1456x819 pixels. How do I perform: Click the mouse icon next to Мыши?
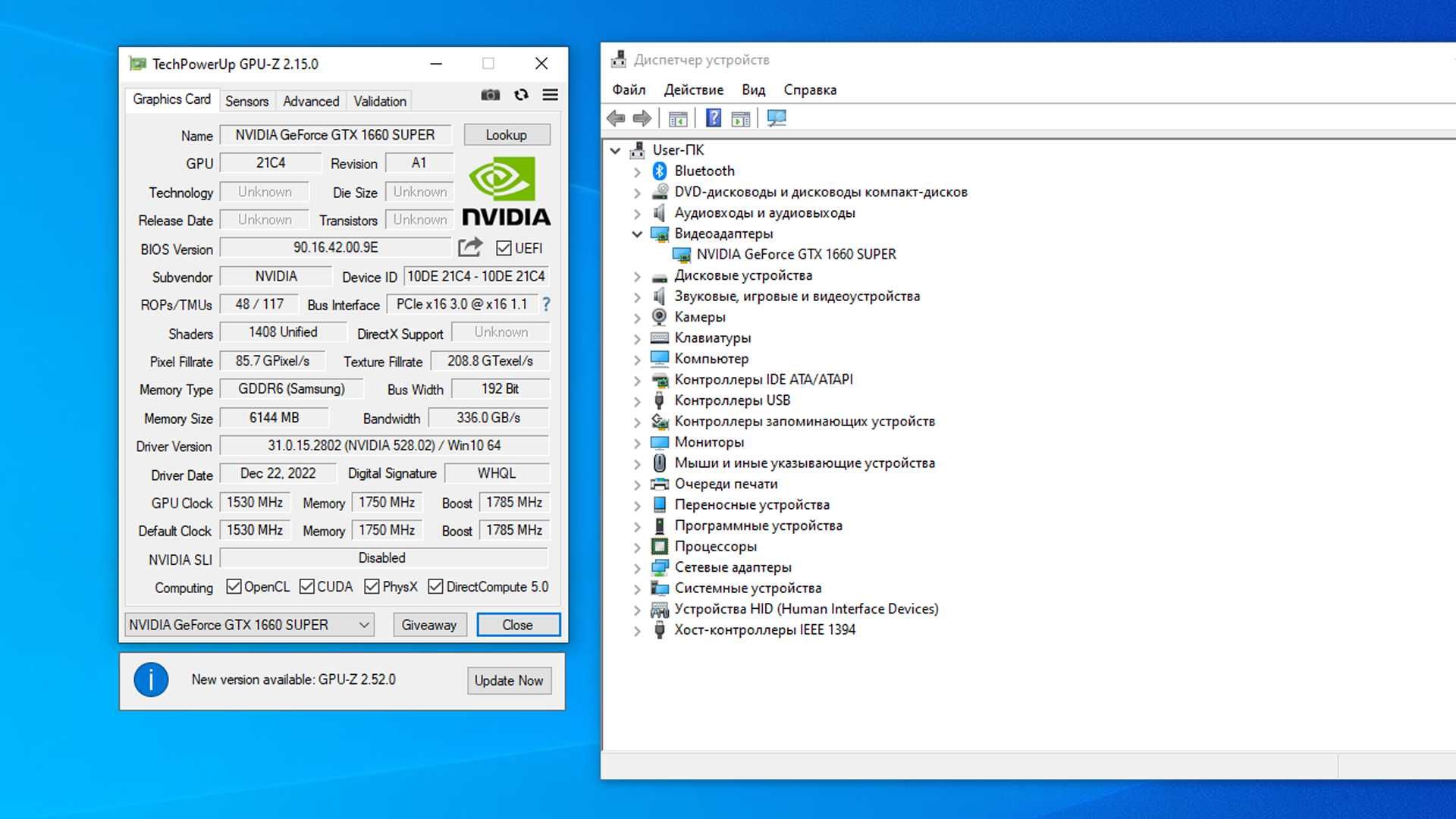click(x=660, y=463)
